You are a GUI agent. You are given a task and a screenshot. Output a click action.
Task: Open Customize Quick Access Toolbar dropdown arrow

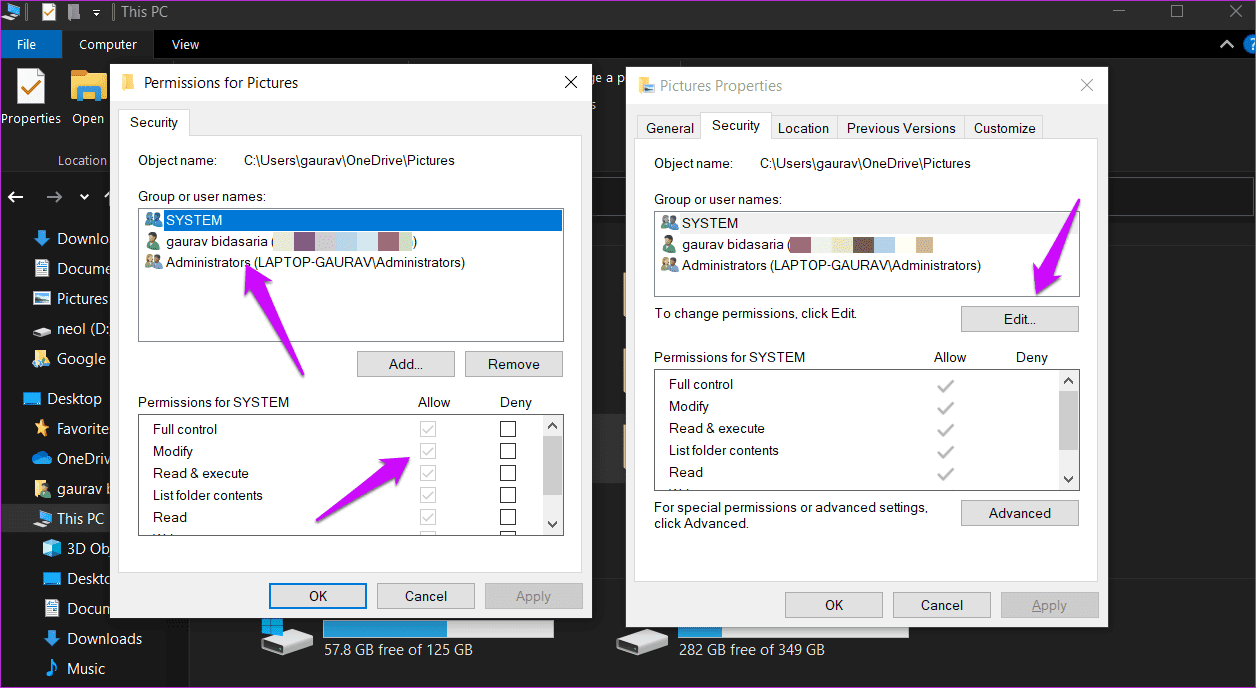[x=97, y=13]
